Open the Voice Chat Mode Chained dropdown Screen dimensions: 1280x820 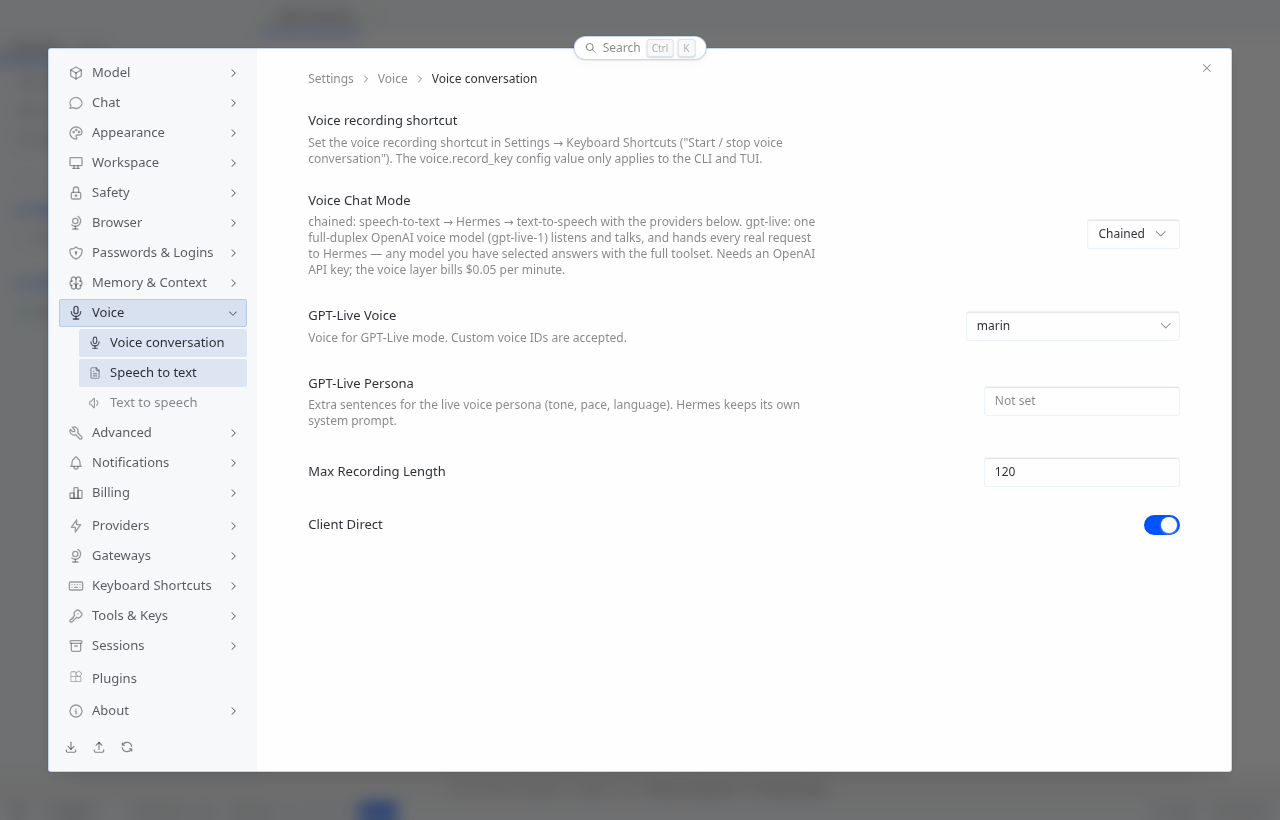[1133, 234]
